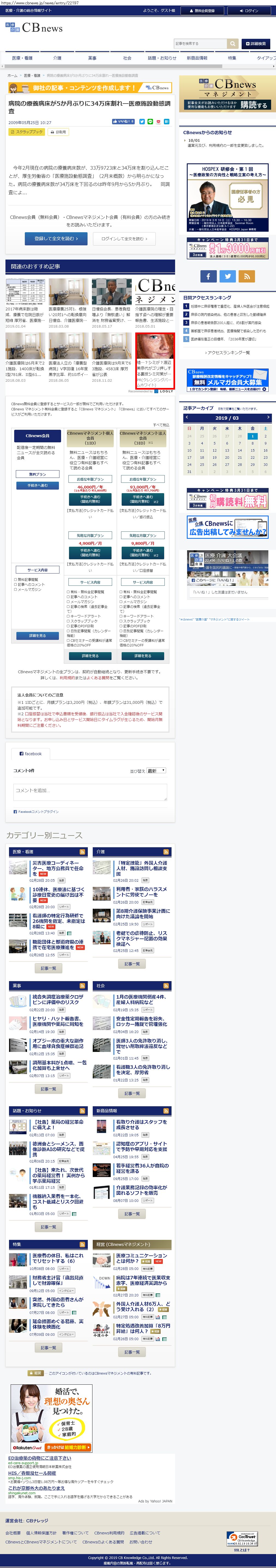Click RSS icon in 特集 category header
Image resolution: width=276 pixels, height=1568 pixels.
click(x=83, y=1245)
